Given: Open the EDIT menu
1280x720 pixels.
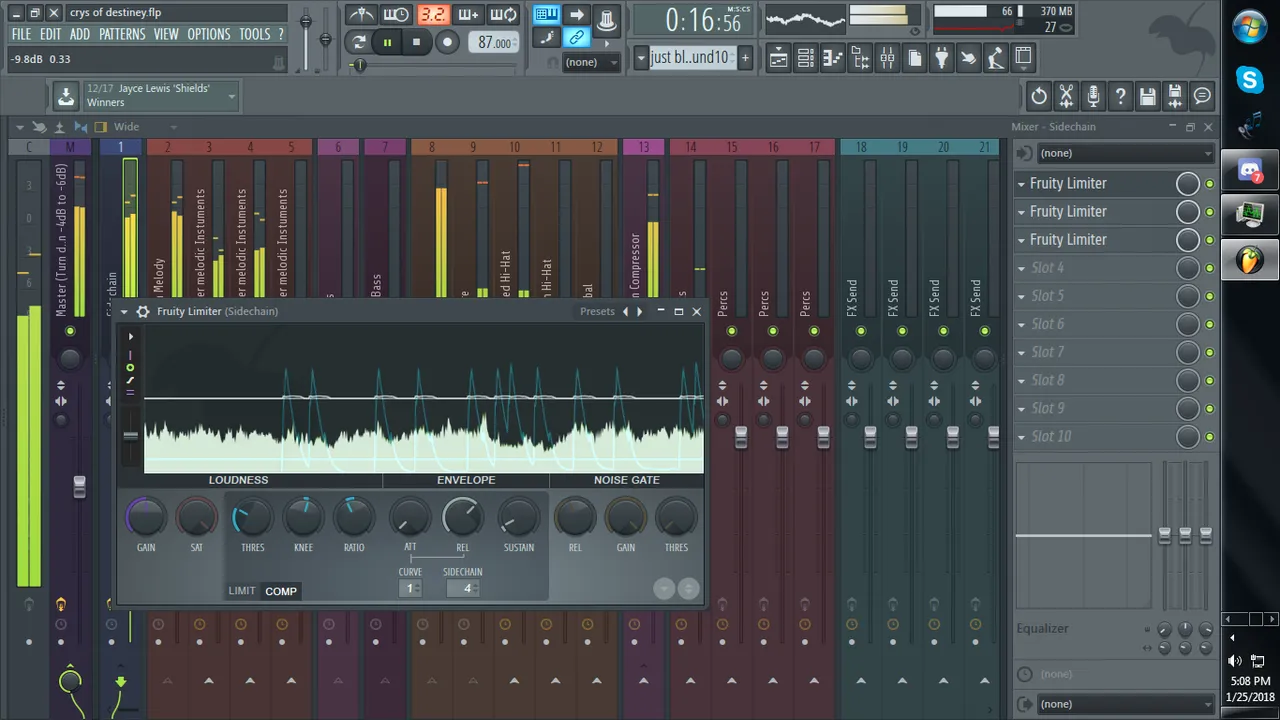Looking at the screenshot, I should coord(50,34).
